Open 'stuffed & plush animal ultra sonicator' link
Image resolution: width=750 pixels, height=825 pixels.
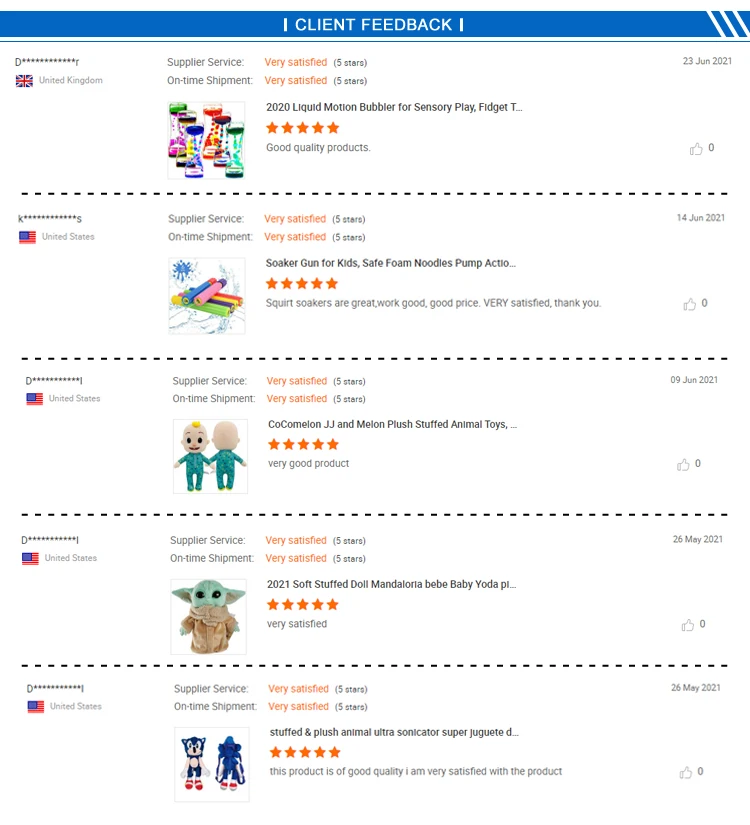(x=394, y=732)
